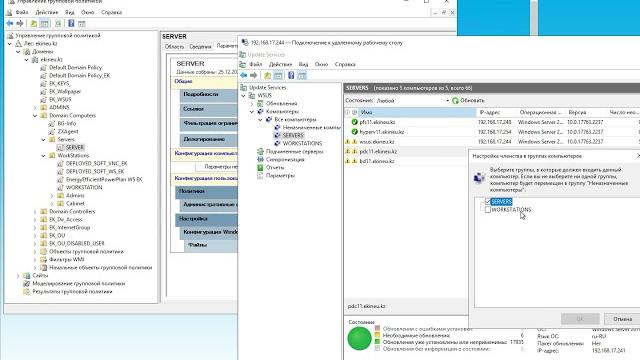
Task: Expand Domain Controllers node
Action: (35, 212)
